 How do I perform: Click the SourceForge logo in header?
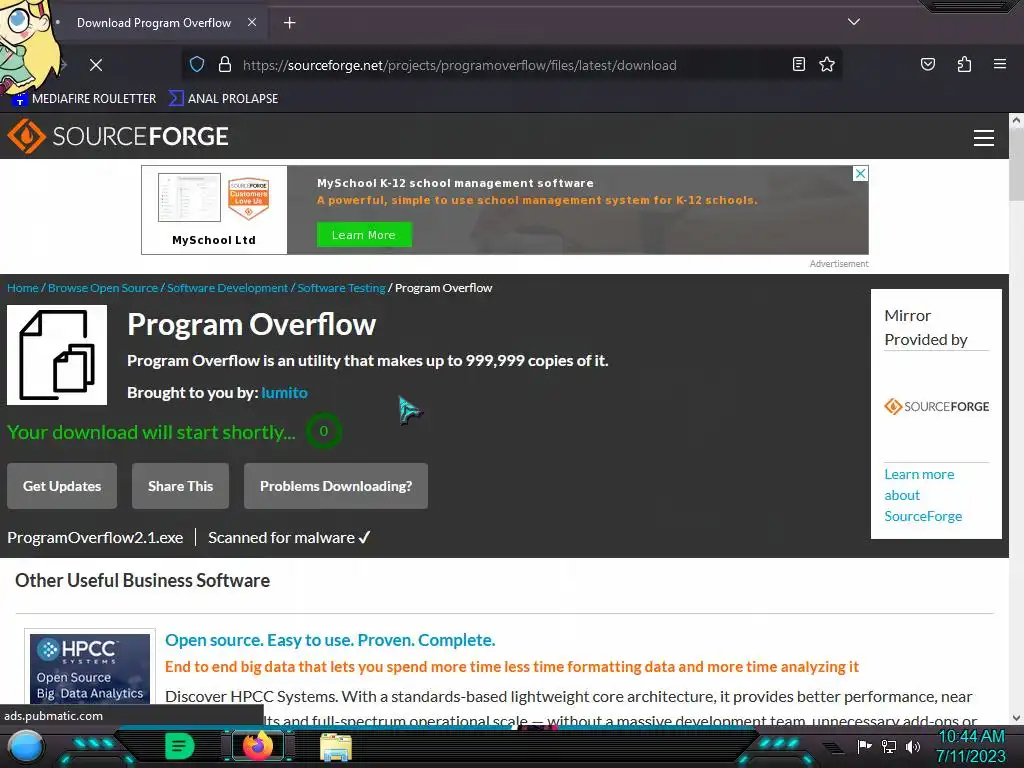[118, 136]
